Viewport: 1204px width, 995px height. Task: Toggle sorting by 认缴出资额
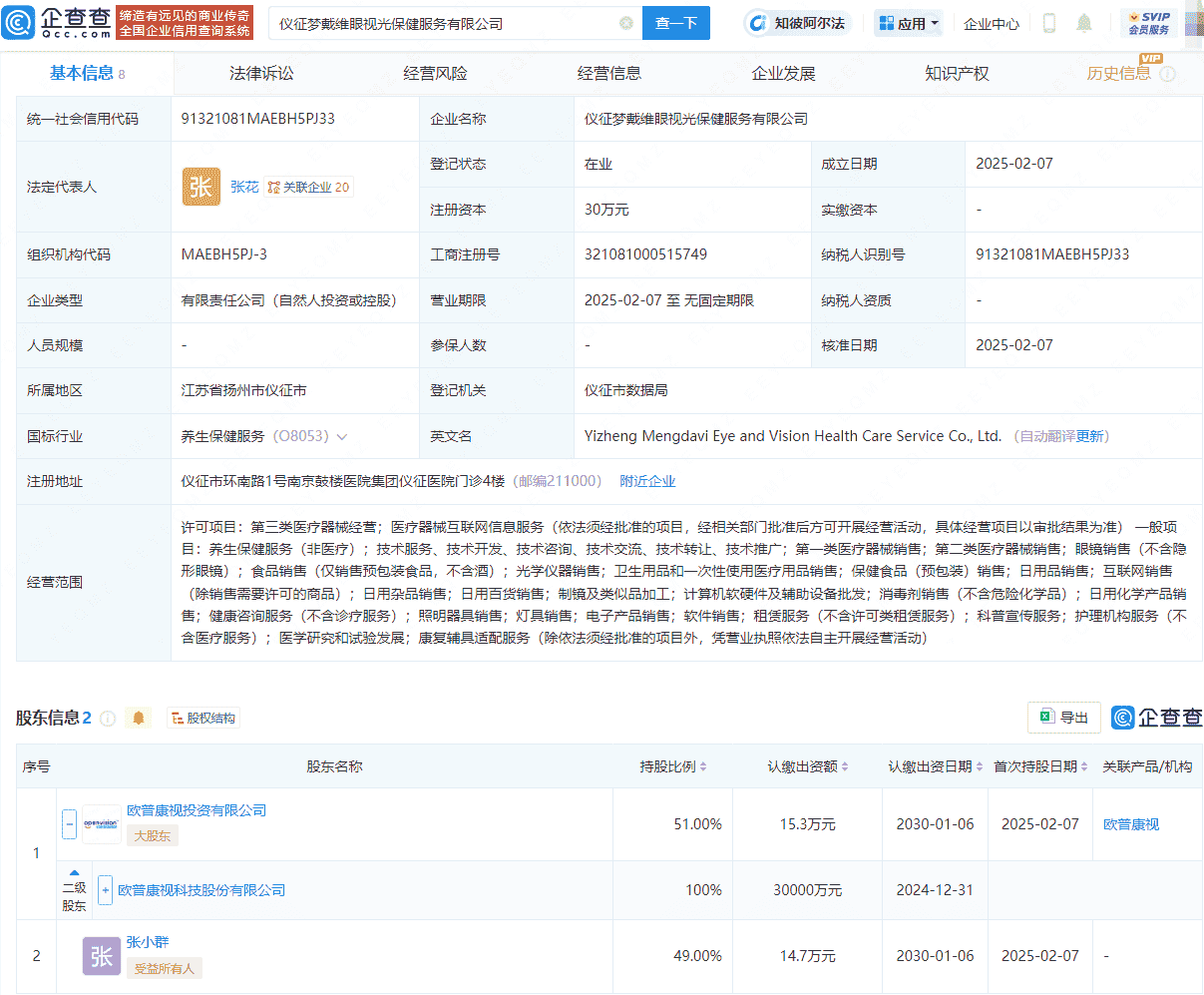click(x=845, y=765)
